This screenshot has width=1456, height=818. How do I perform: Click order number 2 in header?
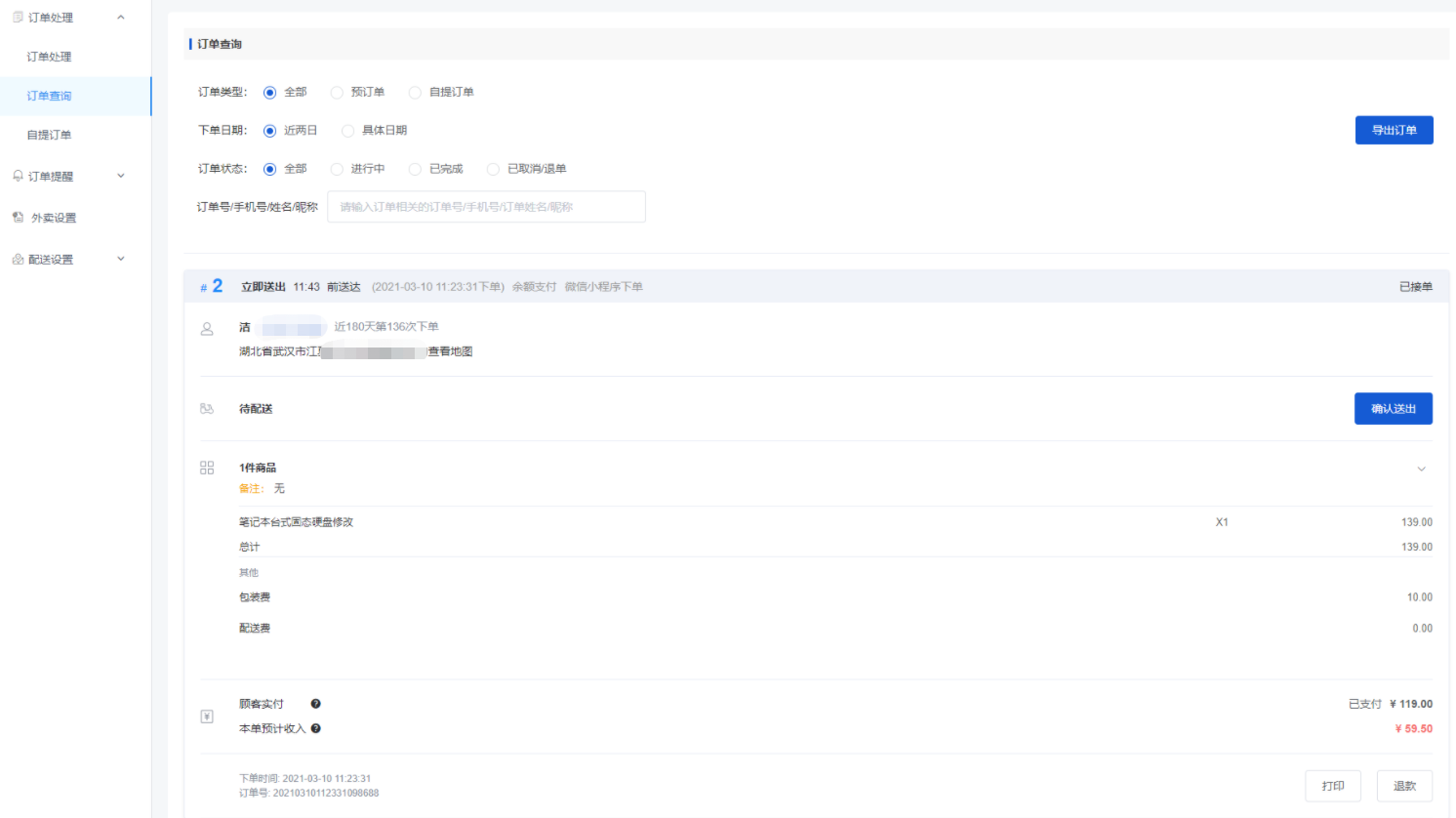click(x=218, y=286)
